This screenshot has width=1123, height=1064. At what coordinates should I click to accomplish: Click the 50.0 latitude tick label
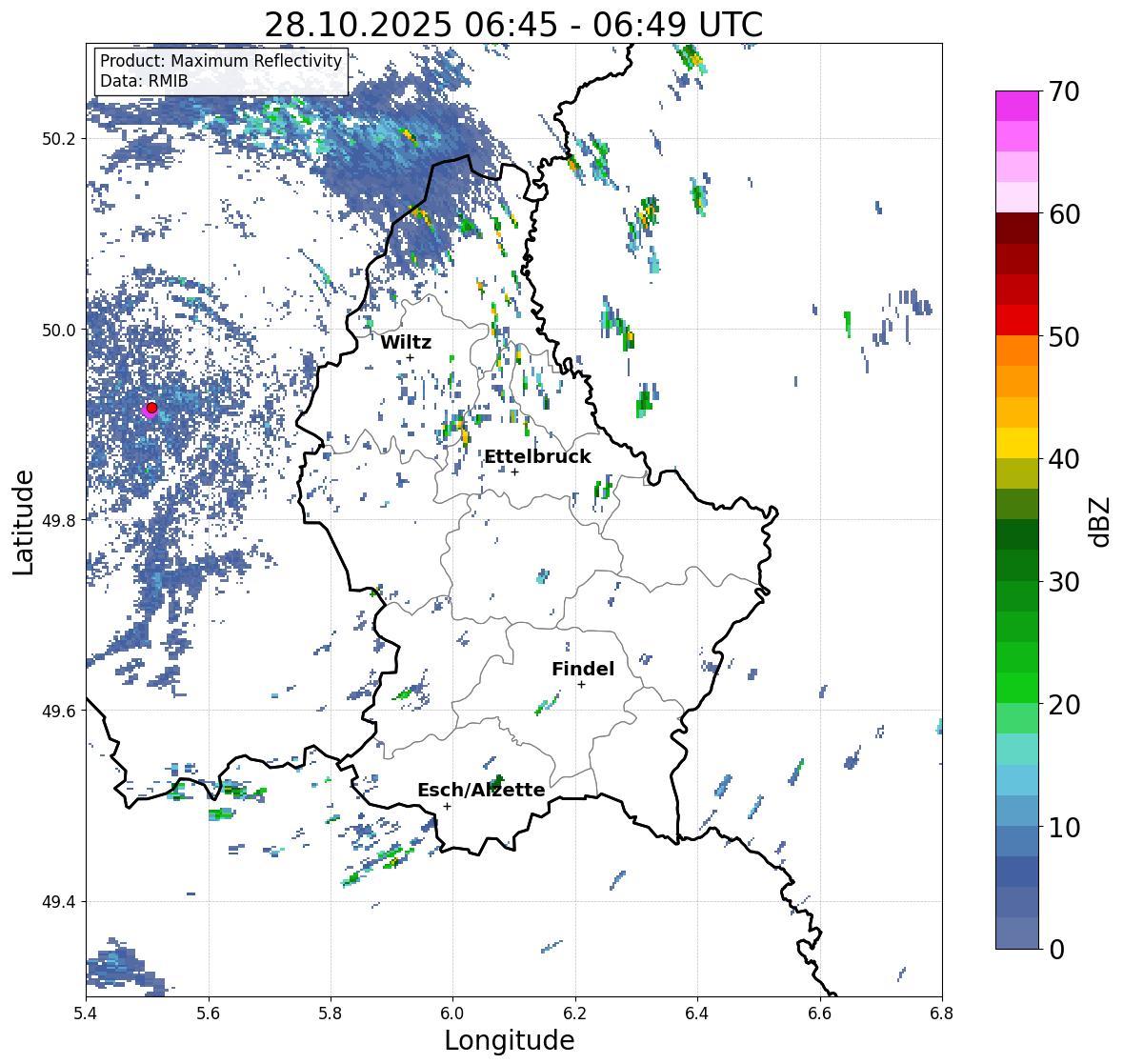point(59,331)
